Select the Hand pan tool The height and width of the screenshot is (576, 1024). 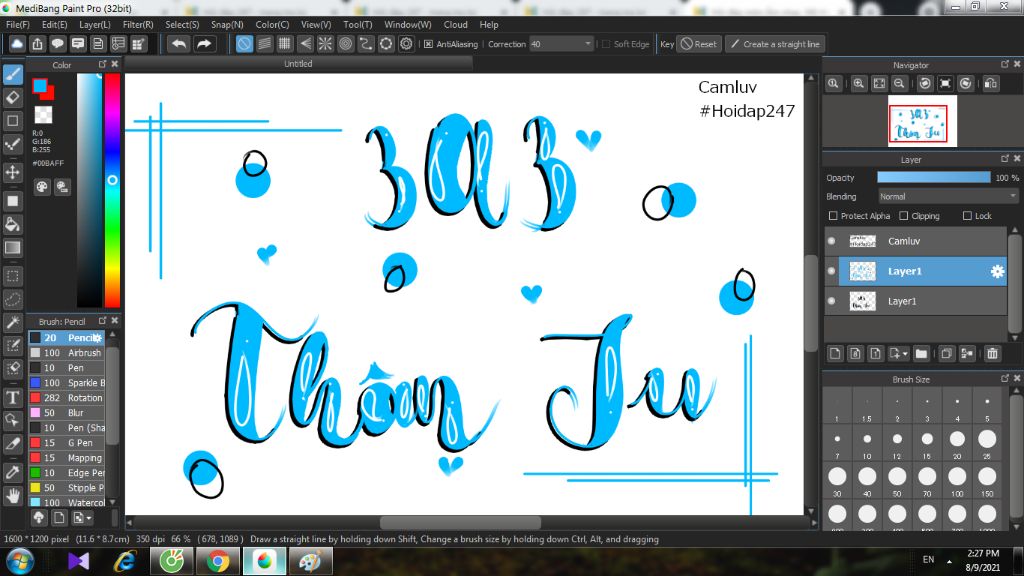pyautogui.click(x=12, y=496)
